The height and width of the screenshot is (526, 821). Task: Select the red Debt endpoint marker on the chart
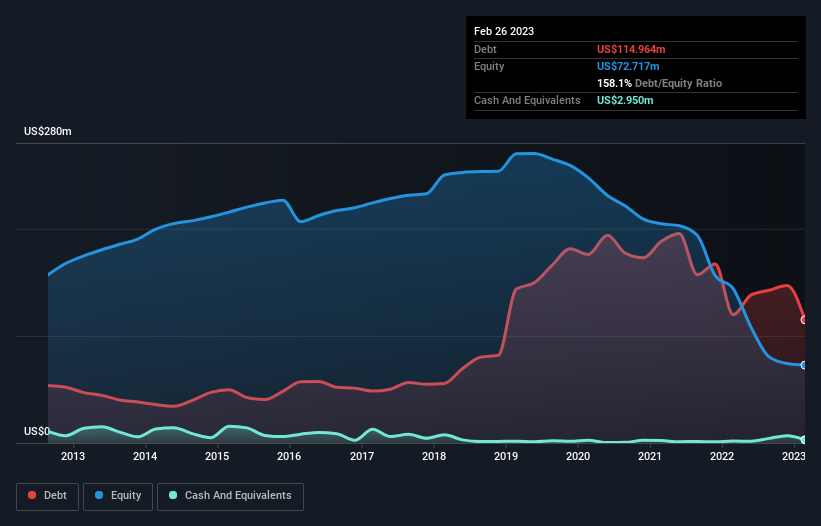coord(804,320)
